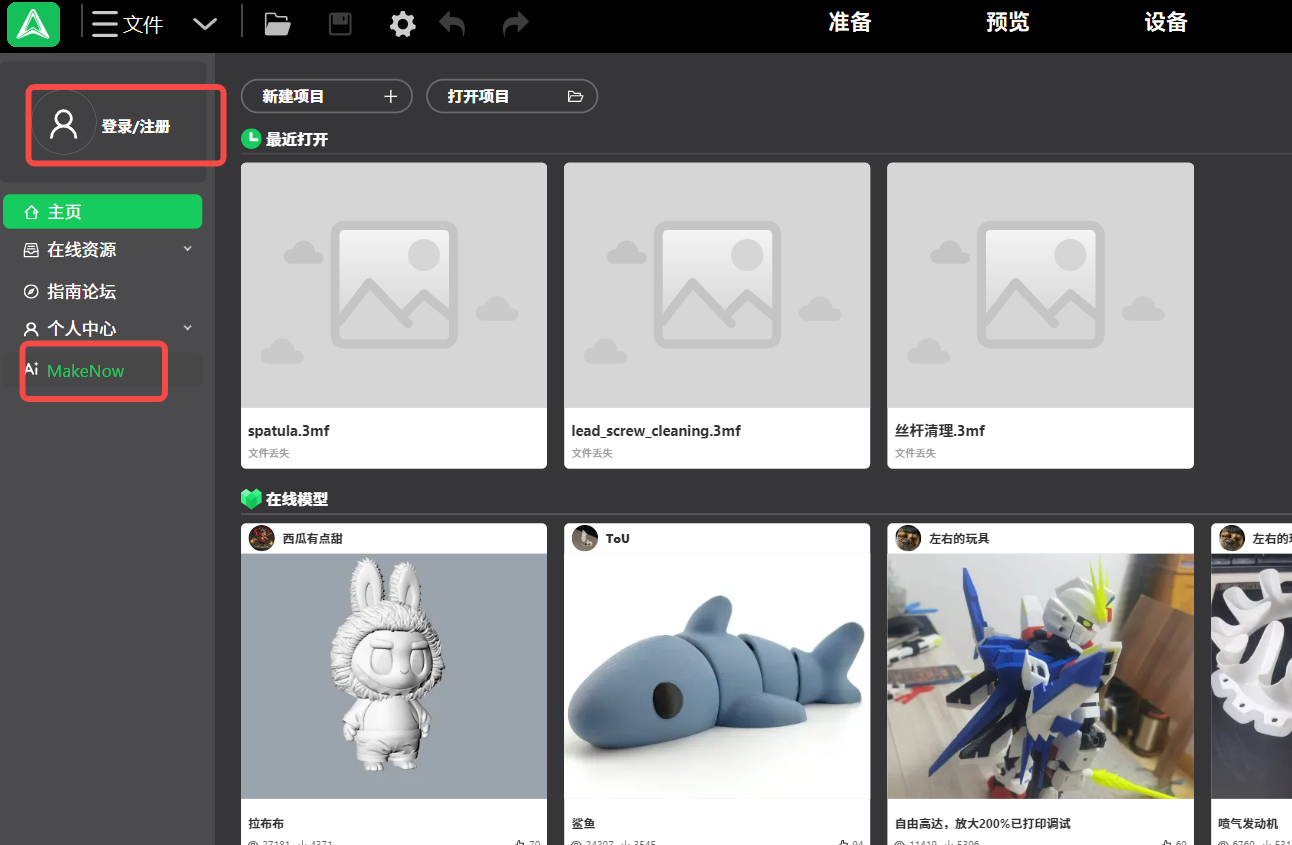Click the 新建项目 button

pyautogui.click(x=326, y=96)
